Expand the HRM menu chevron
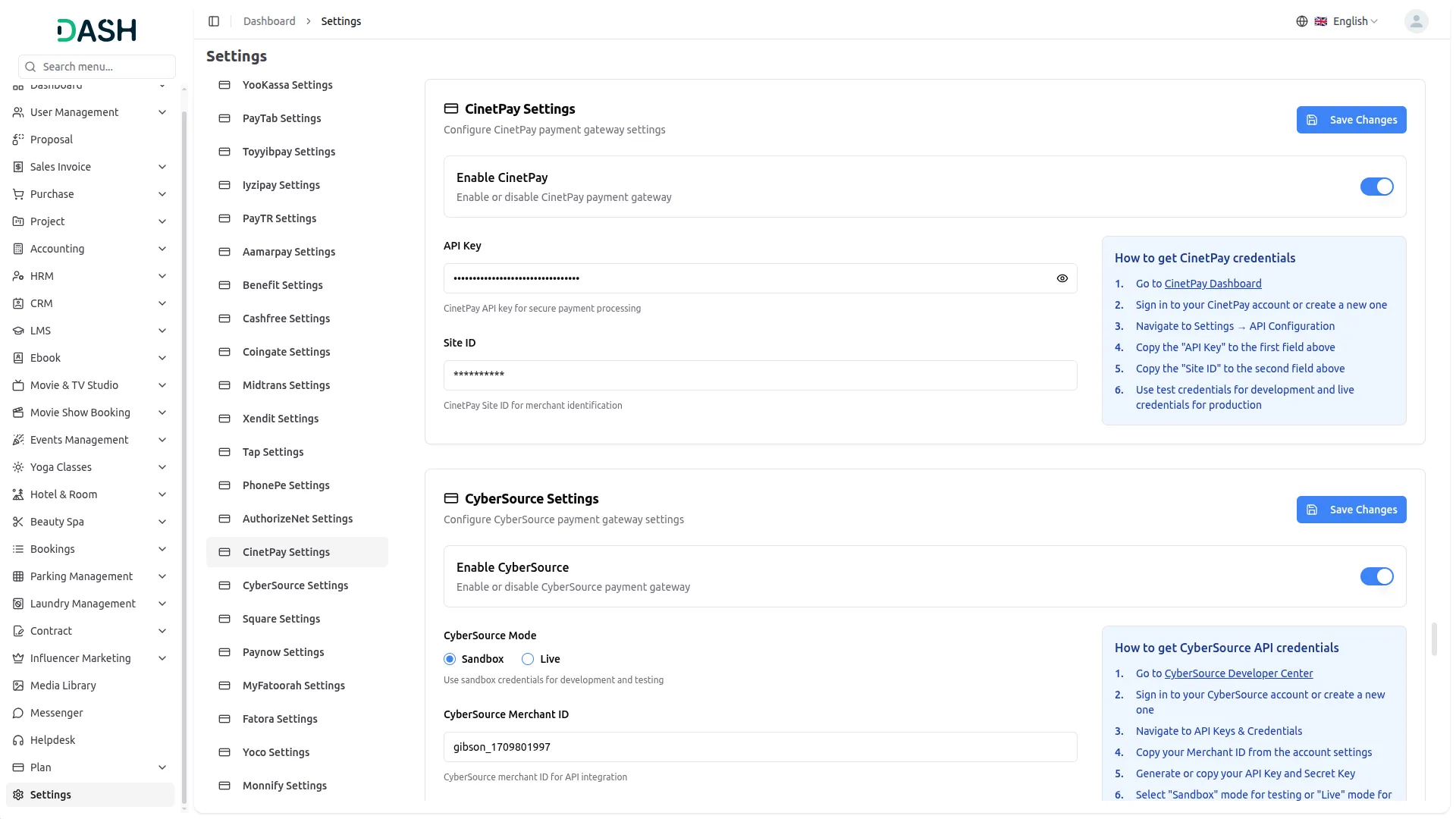Image resolution: width=1456 pixels, height=819 pixels. coord(162,276)
